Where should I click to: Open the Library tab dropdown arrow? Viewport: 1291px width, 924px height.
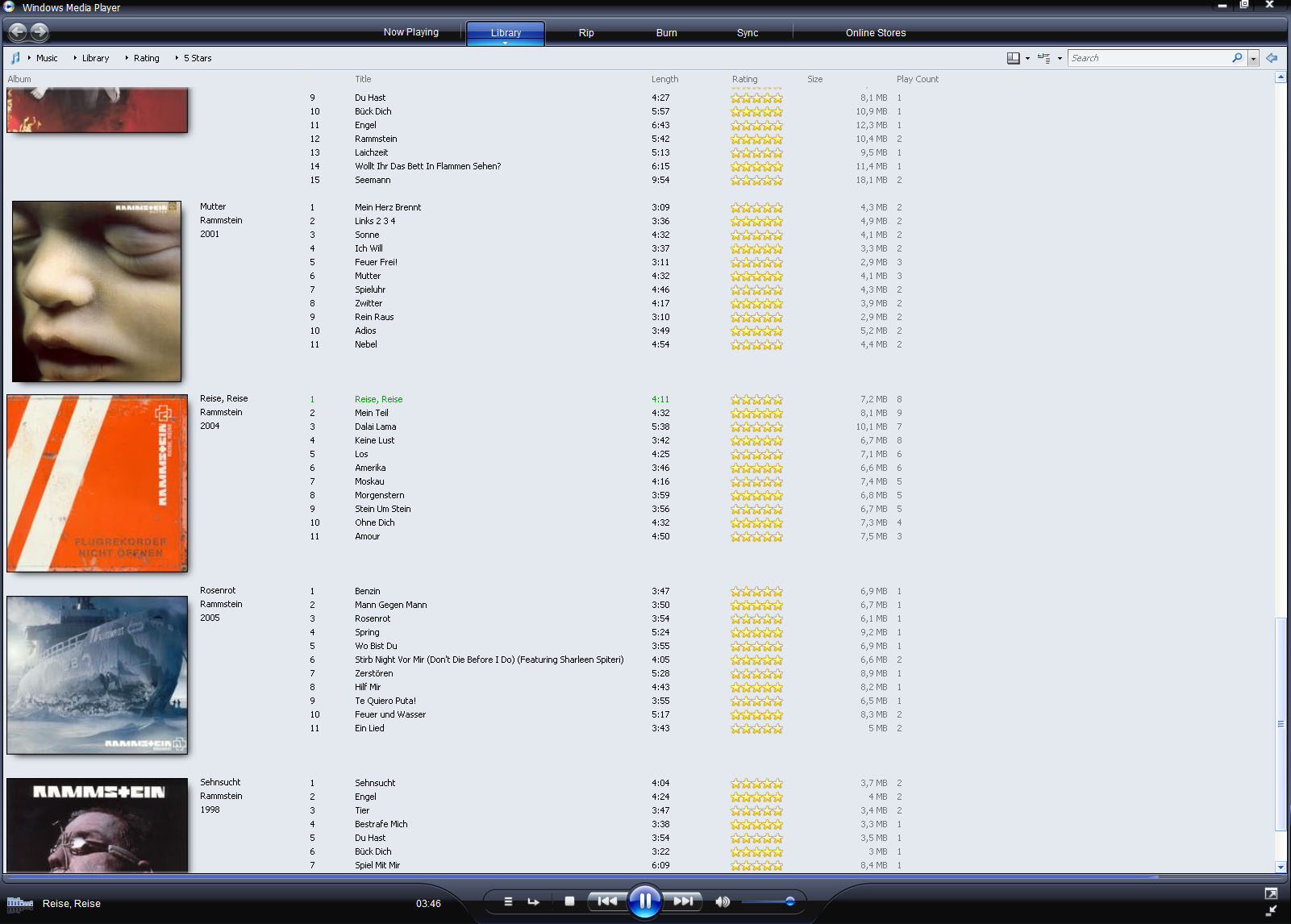(x=506, y=43)
